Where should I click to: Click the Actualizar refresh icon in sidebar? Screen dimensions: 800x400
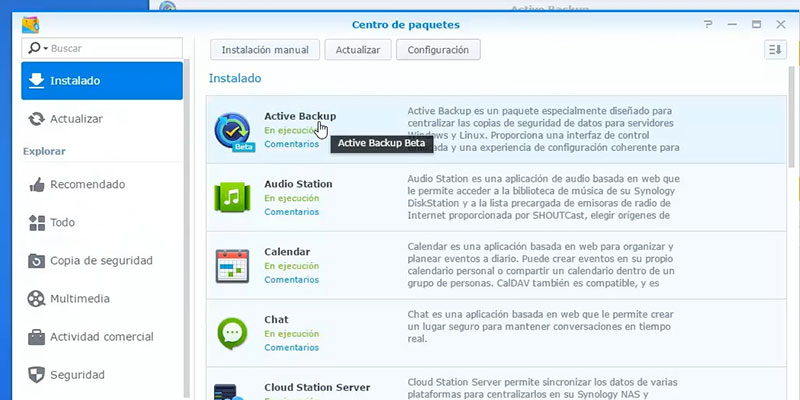pyautogui.click(x=36, y=119)
